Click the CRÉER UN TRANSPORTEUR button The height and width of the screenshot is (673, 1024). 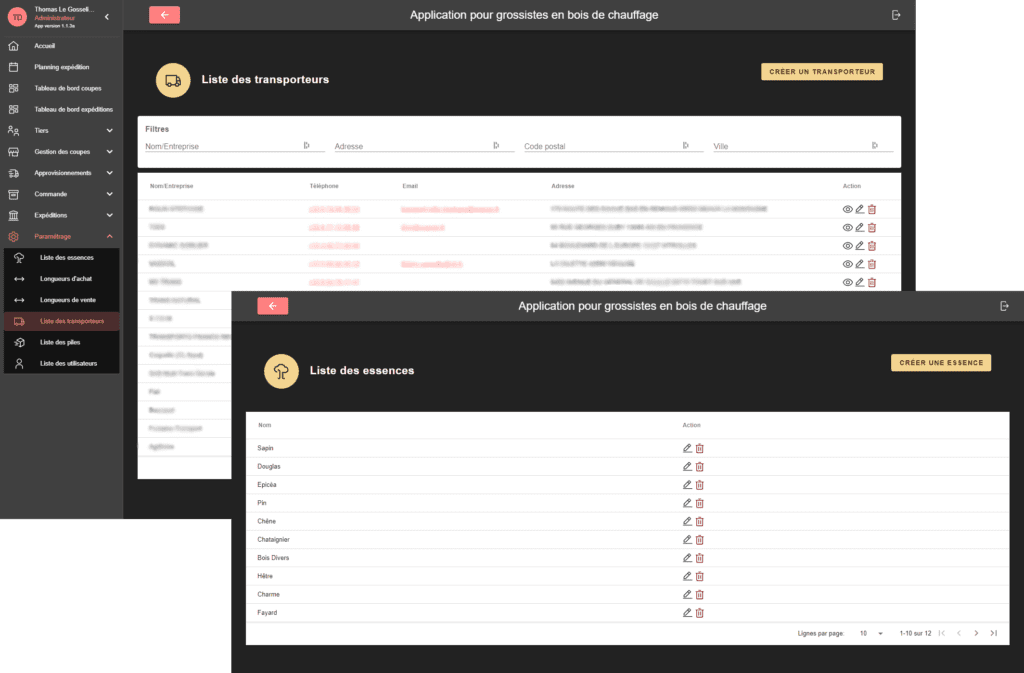pos(821,71)
